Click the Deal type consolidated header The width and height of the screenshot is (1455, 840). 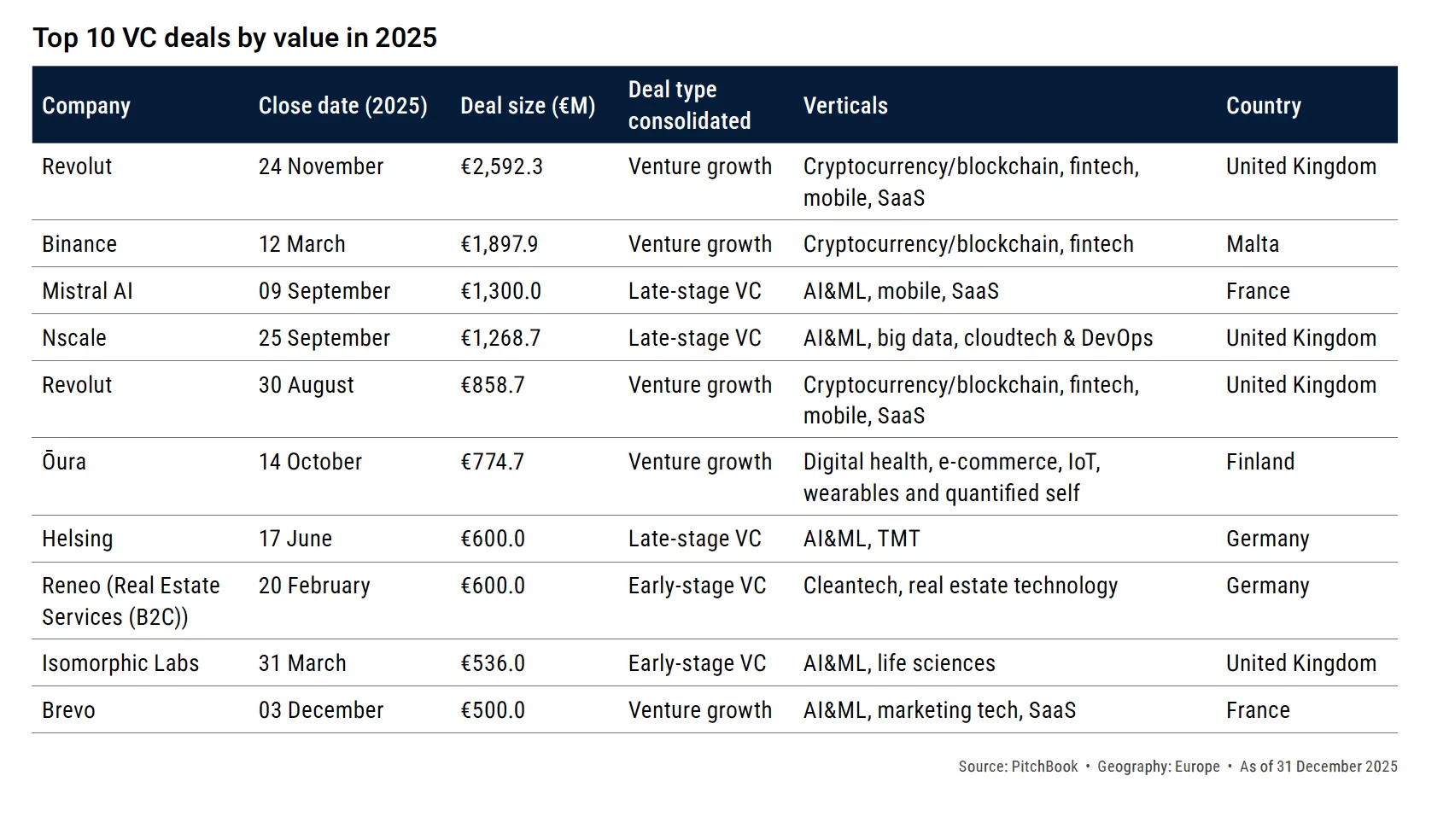pyautogui.click(x=689, y=105)
